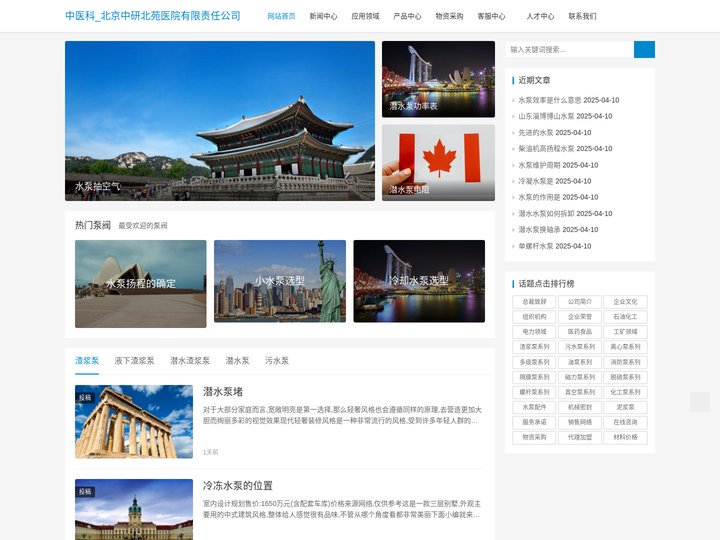
Task: Switch to the 污水泵 tab
Action: pos(277,361)
